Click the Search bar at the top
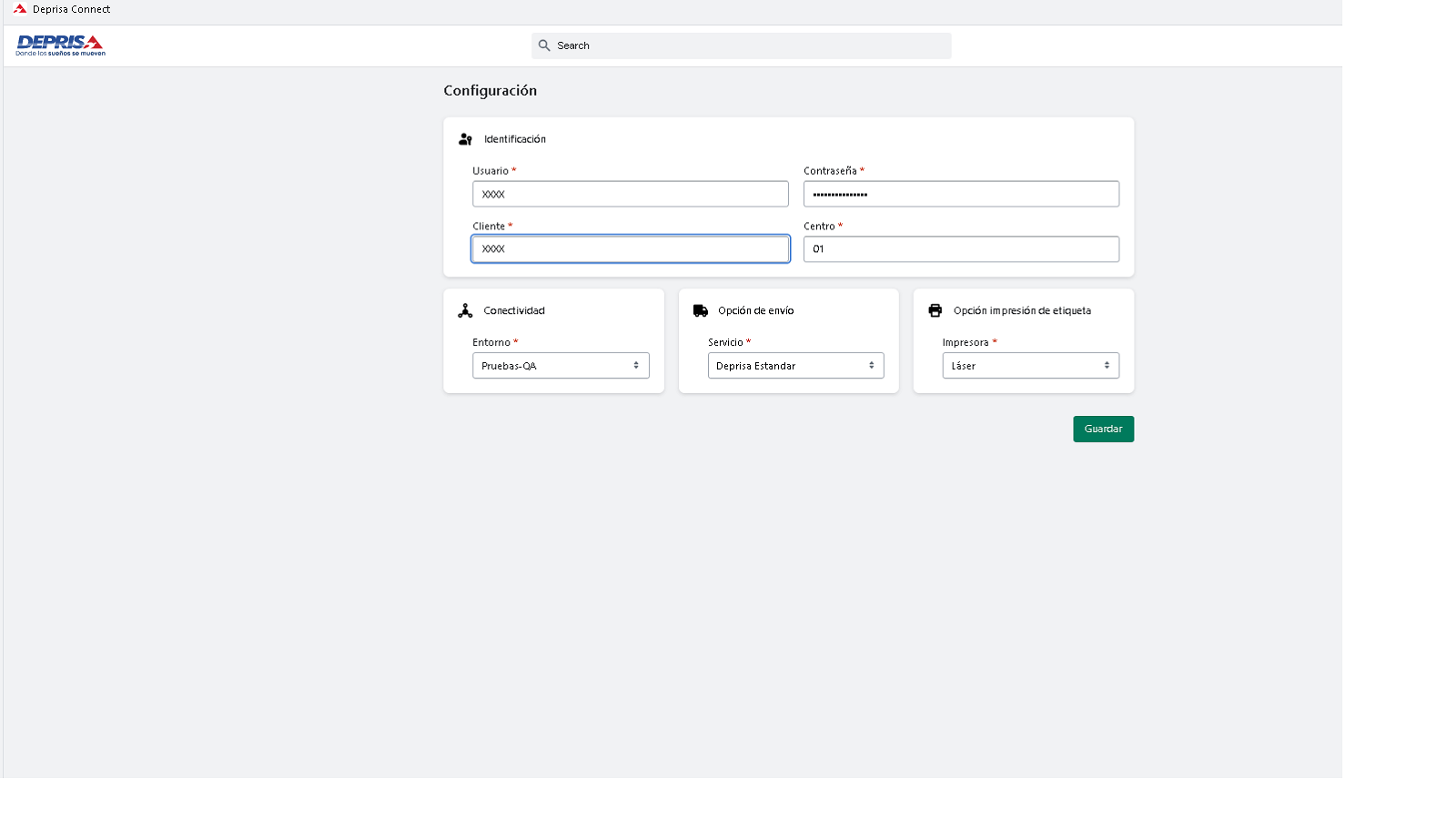Screen dimensions: 1456x819 tap(740, 45)
